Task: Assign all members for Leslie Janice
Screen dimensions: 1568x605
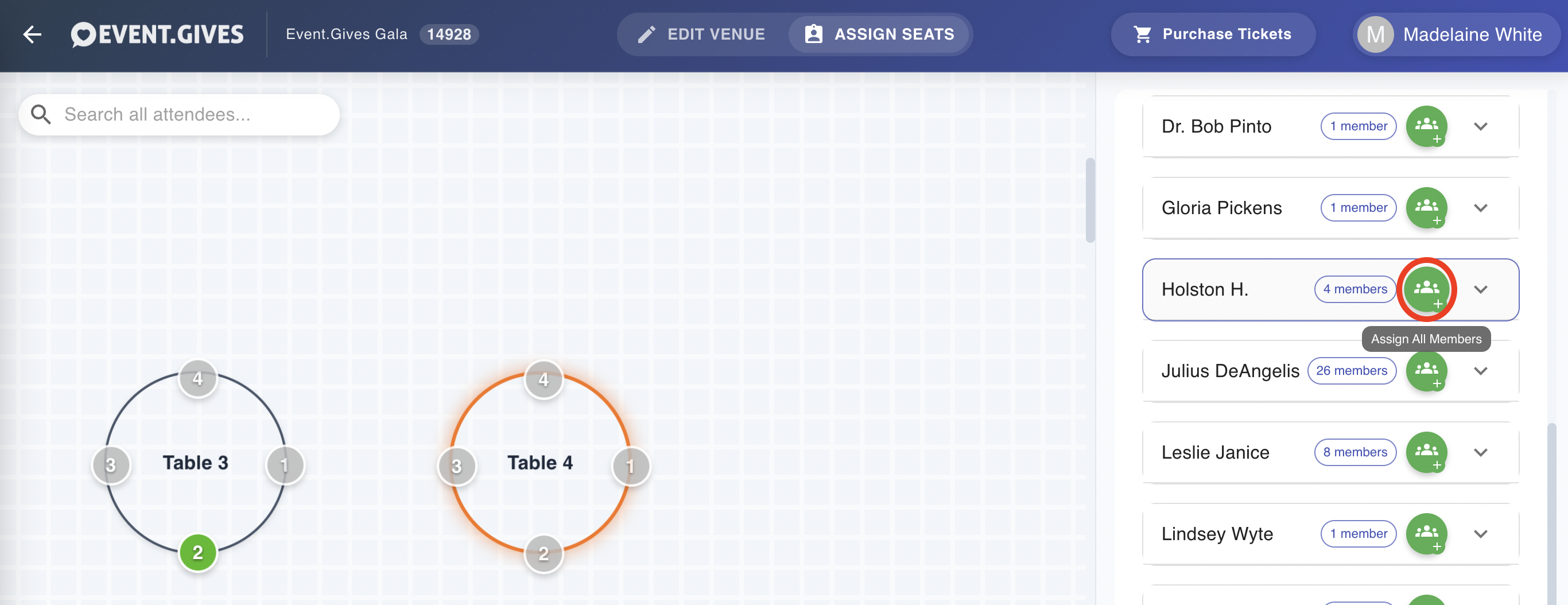Action: (1426, 452)
